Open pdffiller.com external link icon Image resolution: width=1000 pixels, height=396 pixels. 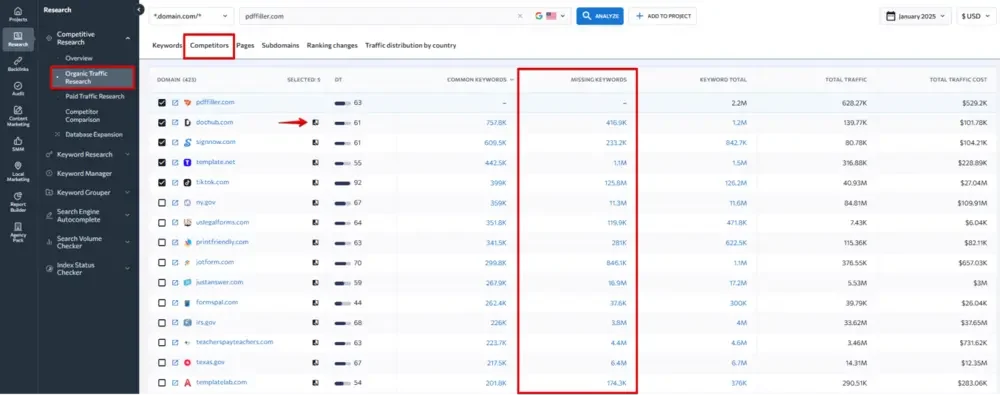click(x=175, y=102)
